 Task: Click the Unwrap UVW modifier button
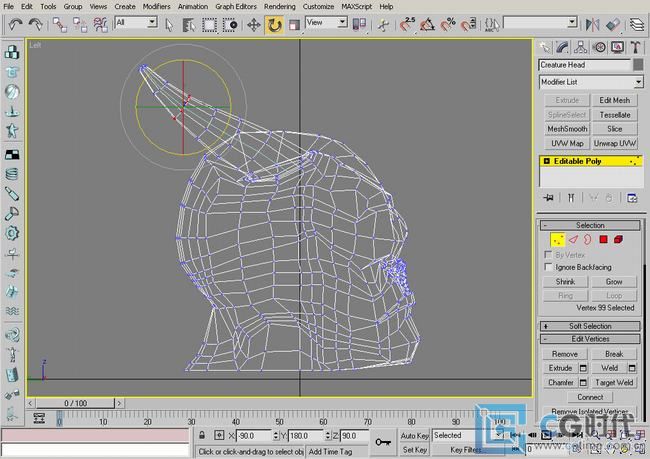pos(614,143)
